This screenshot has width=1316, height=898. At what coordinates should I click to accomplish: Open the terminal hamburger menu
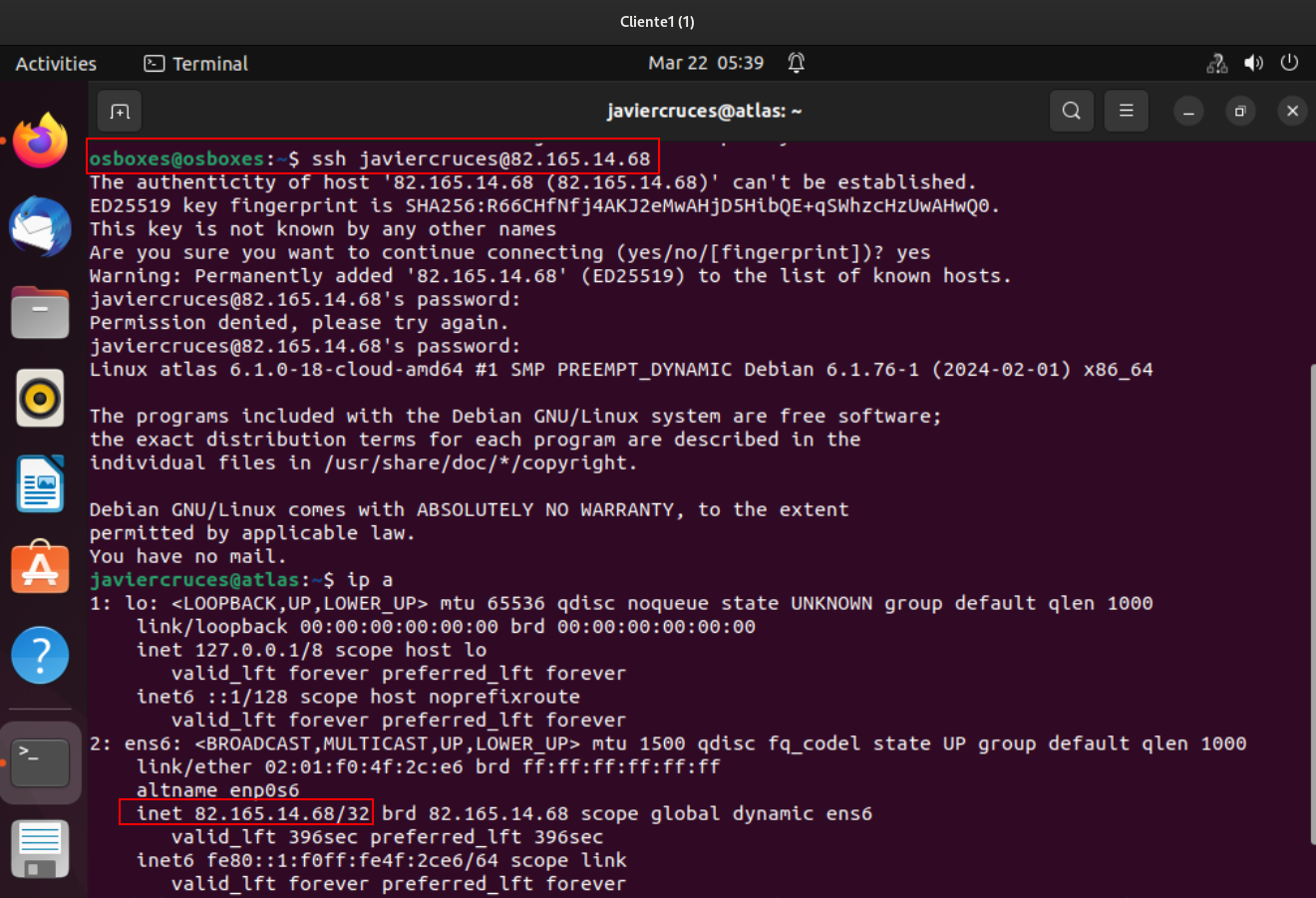pos(1127,111)
